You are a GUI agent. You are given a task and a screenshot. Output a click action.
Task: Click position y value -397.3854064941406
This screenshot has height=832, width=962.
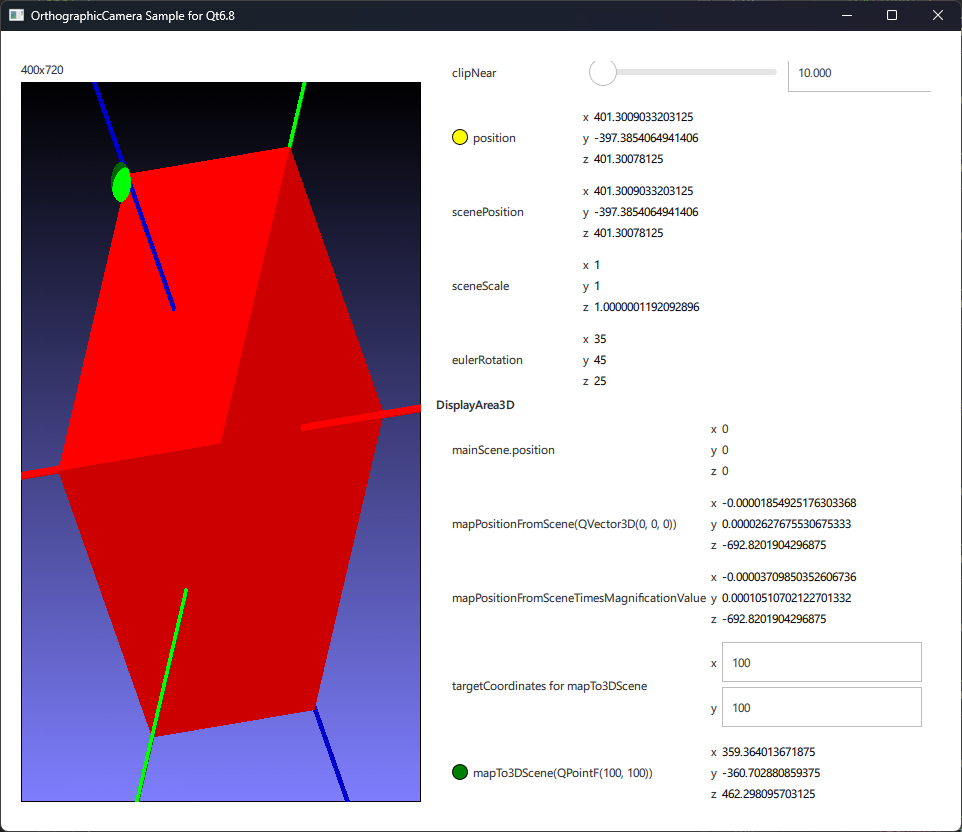(646, 138)
